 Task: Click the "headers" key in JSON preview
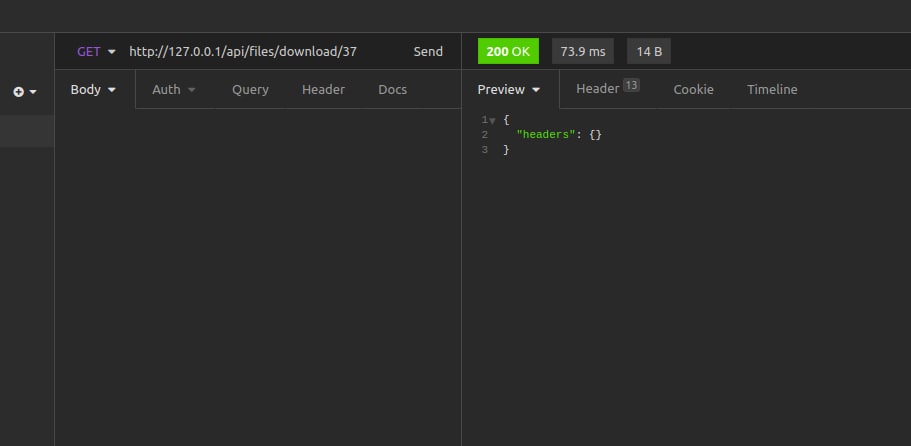[545, 135]
